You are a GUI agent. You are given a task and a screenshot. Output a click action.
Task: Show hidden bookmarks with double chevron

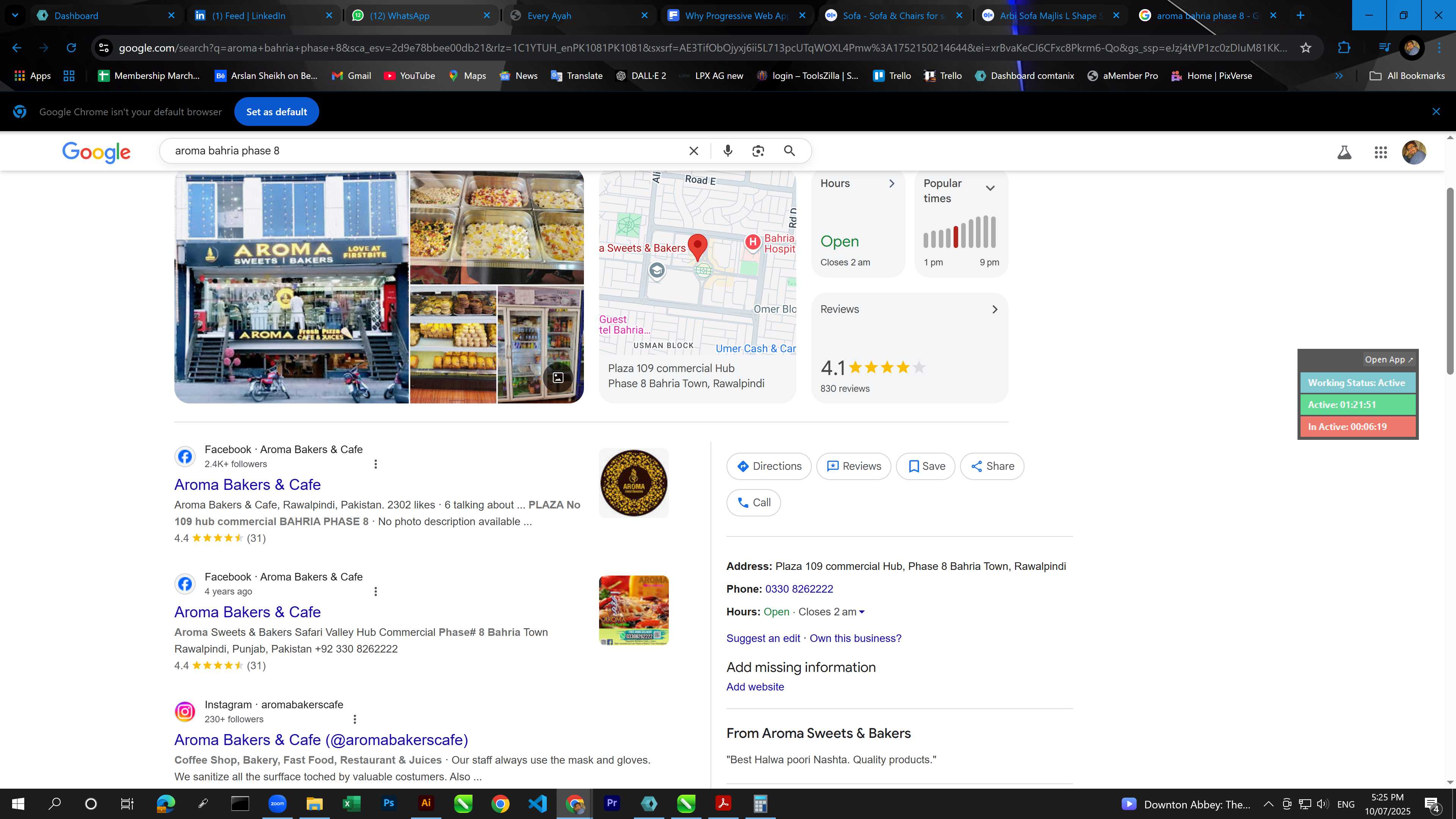click(x=1338, y=76)
